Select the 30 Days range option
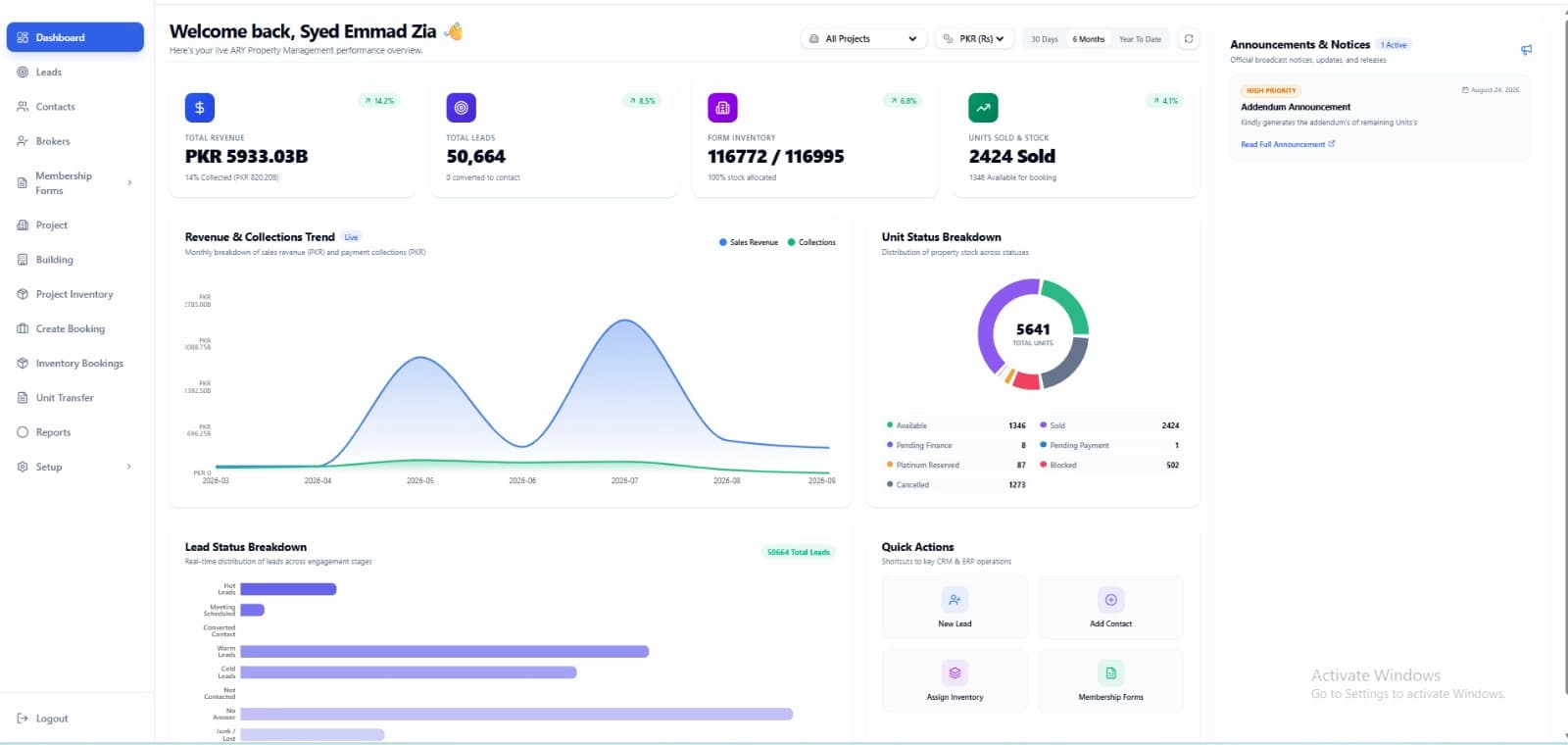The height and width of the screenshot is (745, 1568). 1045,39
